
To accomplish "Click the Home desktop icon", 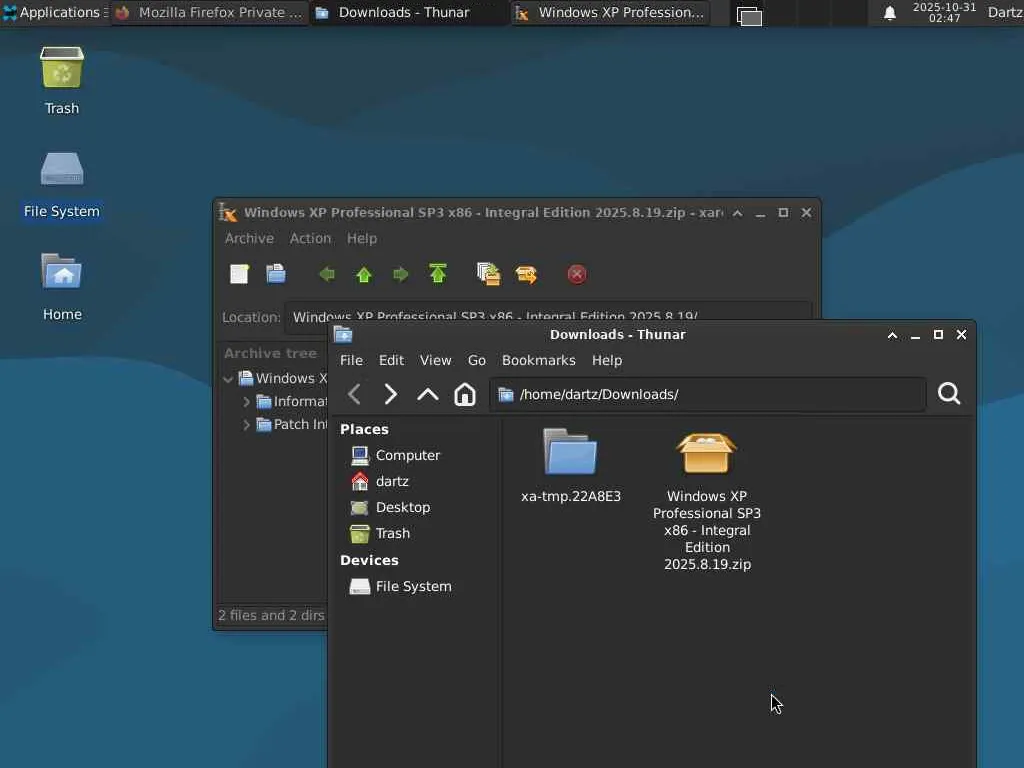I will (x=62, y=286).
